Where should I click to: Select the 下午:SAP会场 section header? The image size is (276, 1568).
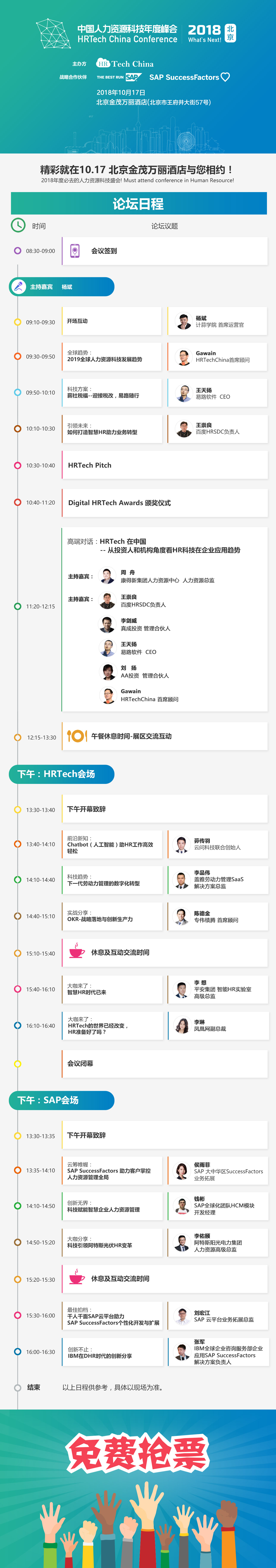coord(61,1101)
